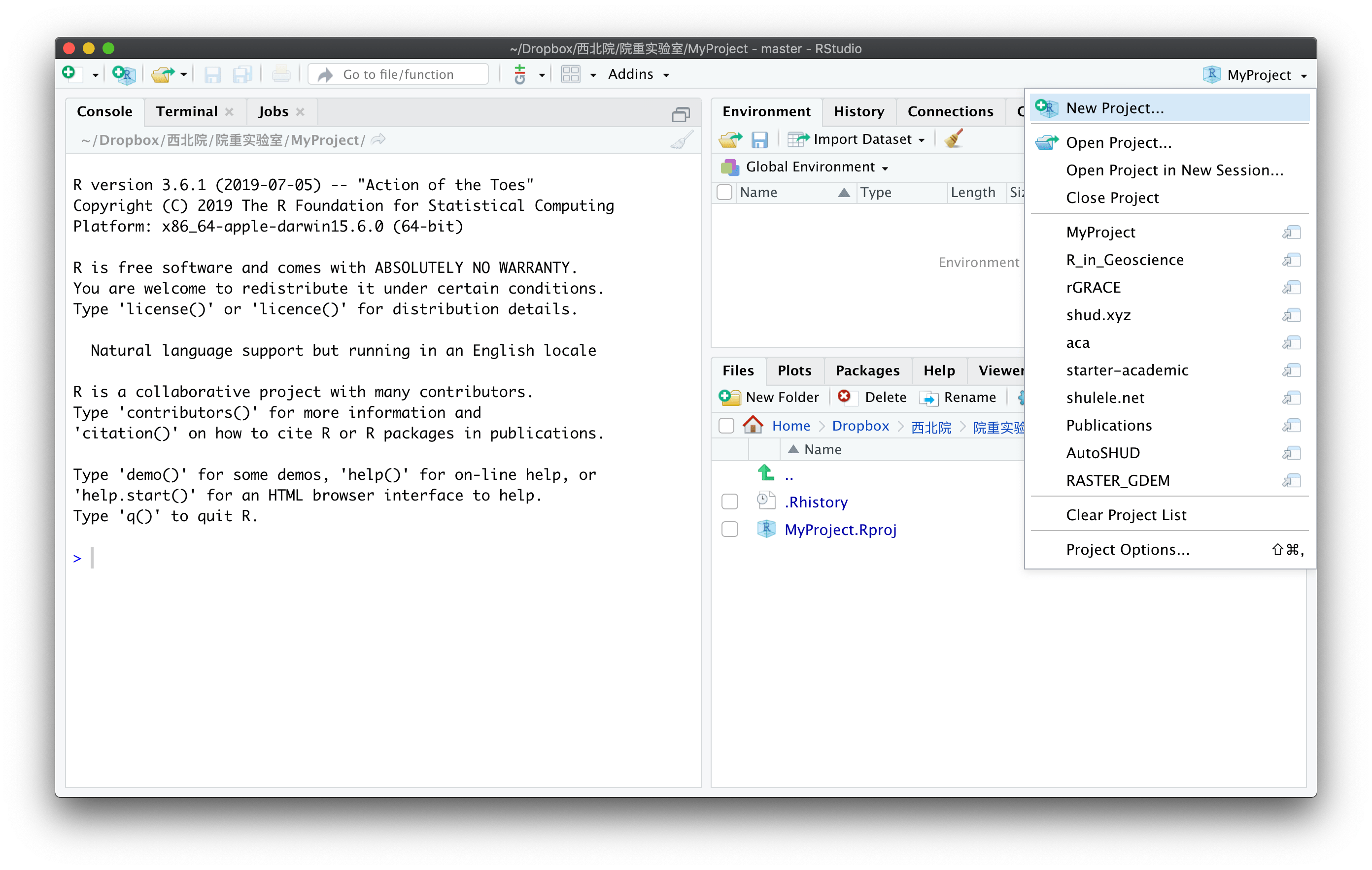Screen dimensions: 1372x870
Task: Load workspace using Environment folder icon
Action: click(x=730, y=139)
